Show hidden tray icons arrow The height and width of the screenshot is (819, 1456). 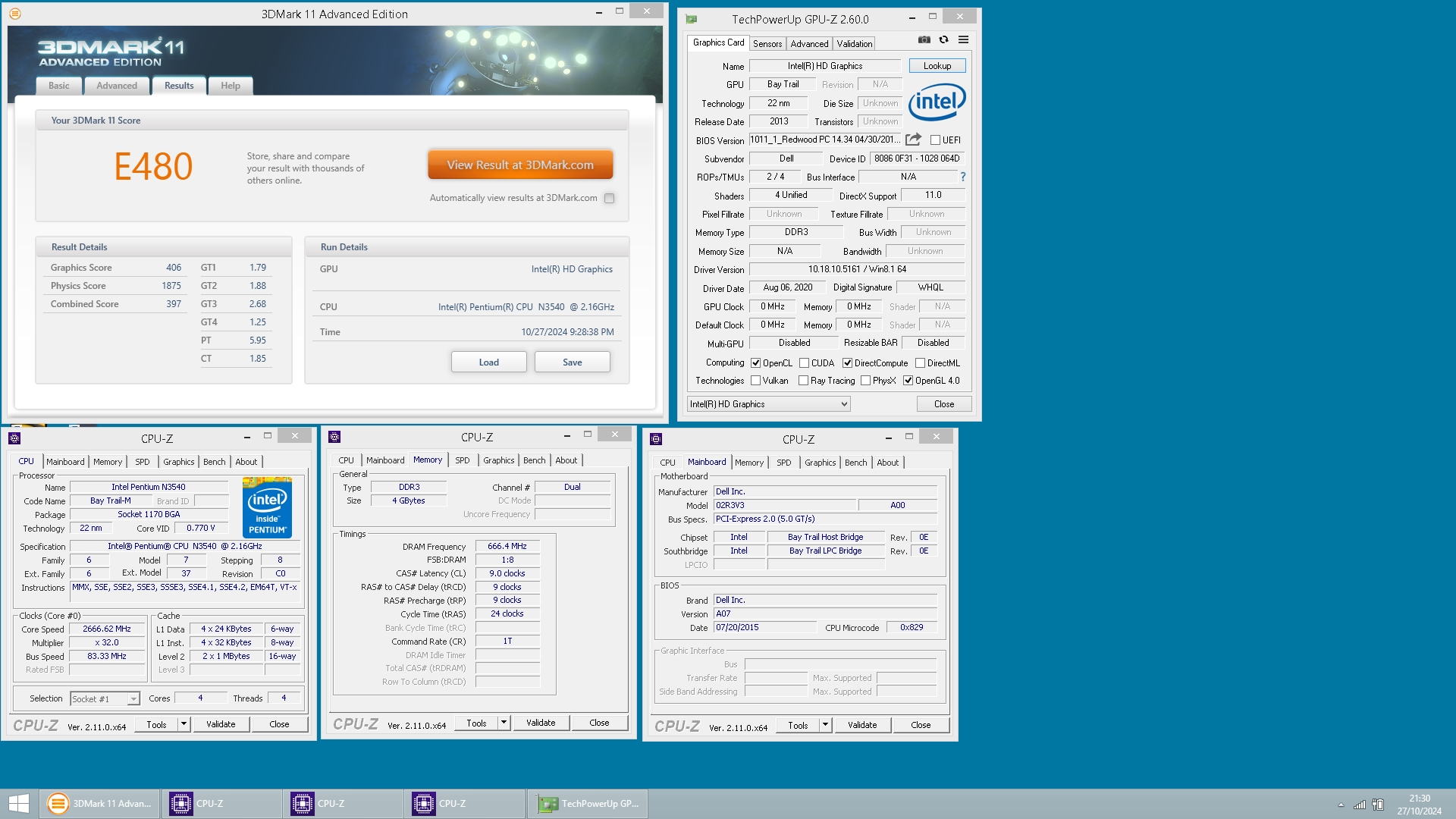click(x=1341, y=805)
